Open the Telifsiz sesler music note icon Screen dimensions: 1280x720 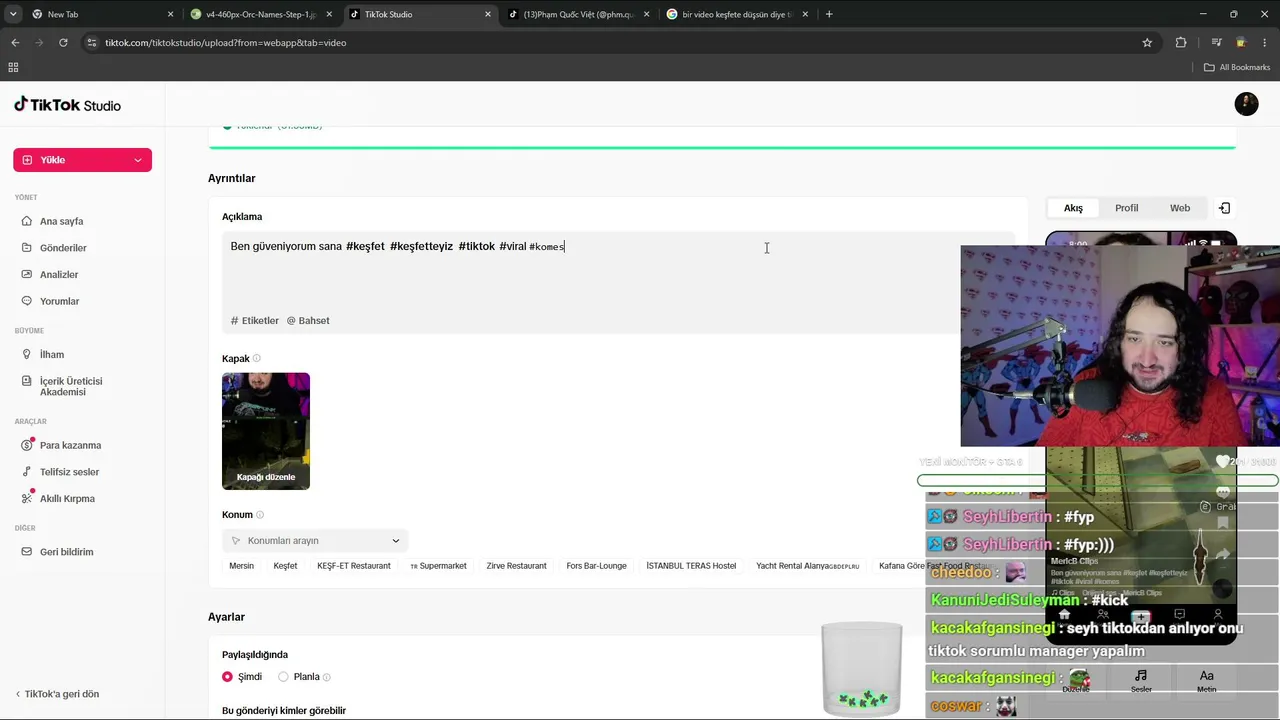27,472
